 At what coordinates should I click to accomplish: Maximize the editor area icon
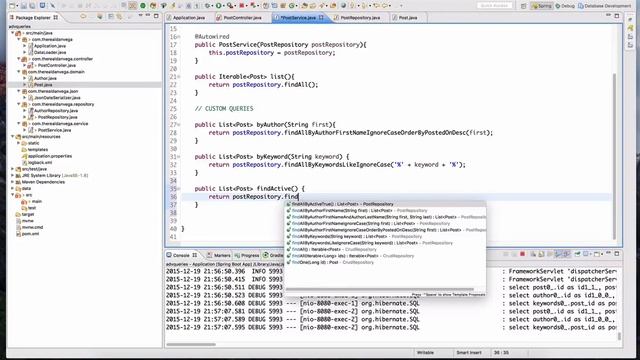[617, 16]
